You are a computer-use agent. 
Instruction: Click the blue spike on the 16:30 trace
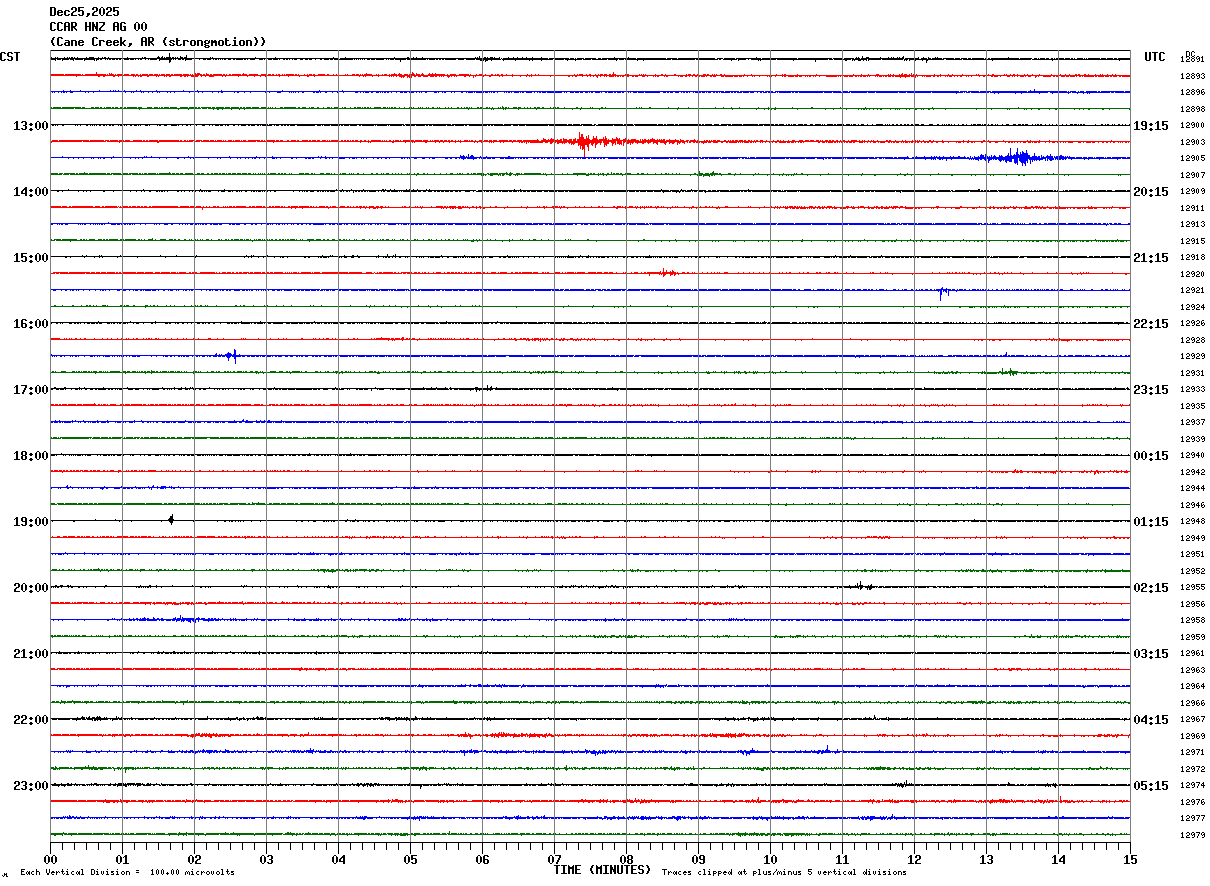pos(232,355)
